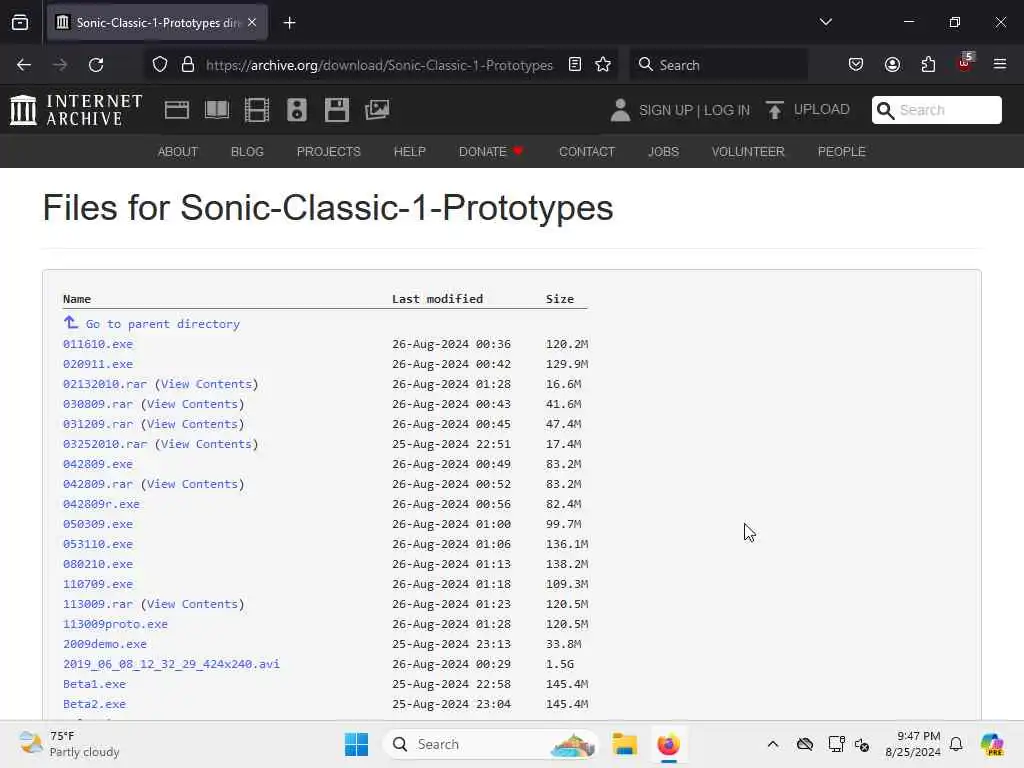The height and width of the screenshot is (768, 1024).
Task: Download Beta2.exe file
Action: (95, 704)
